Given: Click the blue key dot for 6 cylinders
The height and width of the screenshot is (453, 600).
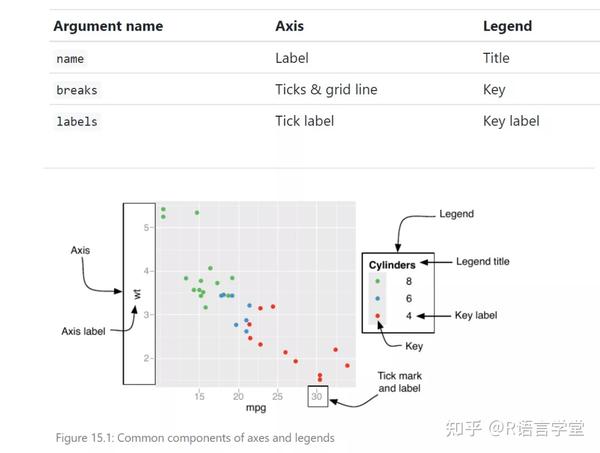Looking at the screenshot, I should click(378, 298).
